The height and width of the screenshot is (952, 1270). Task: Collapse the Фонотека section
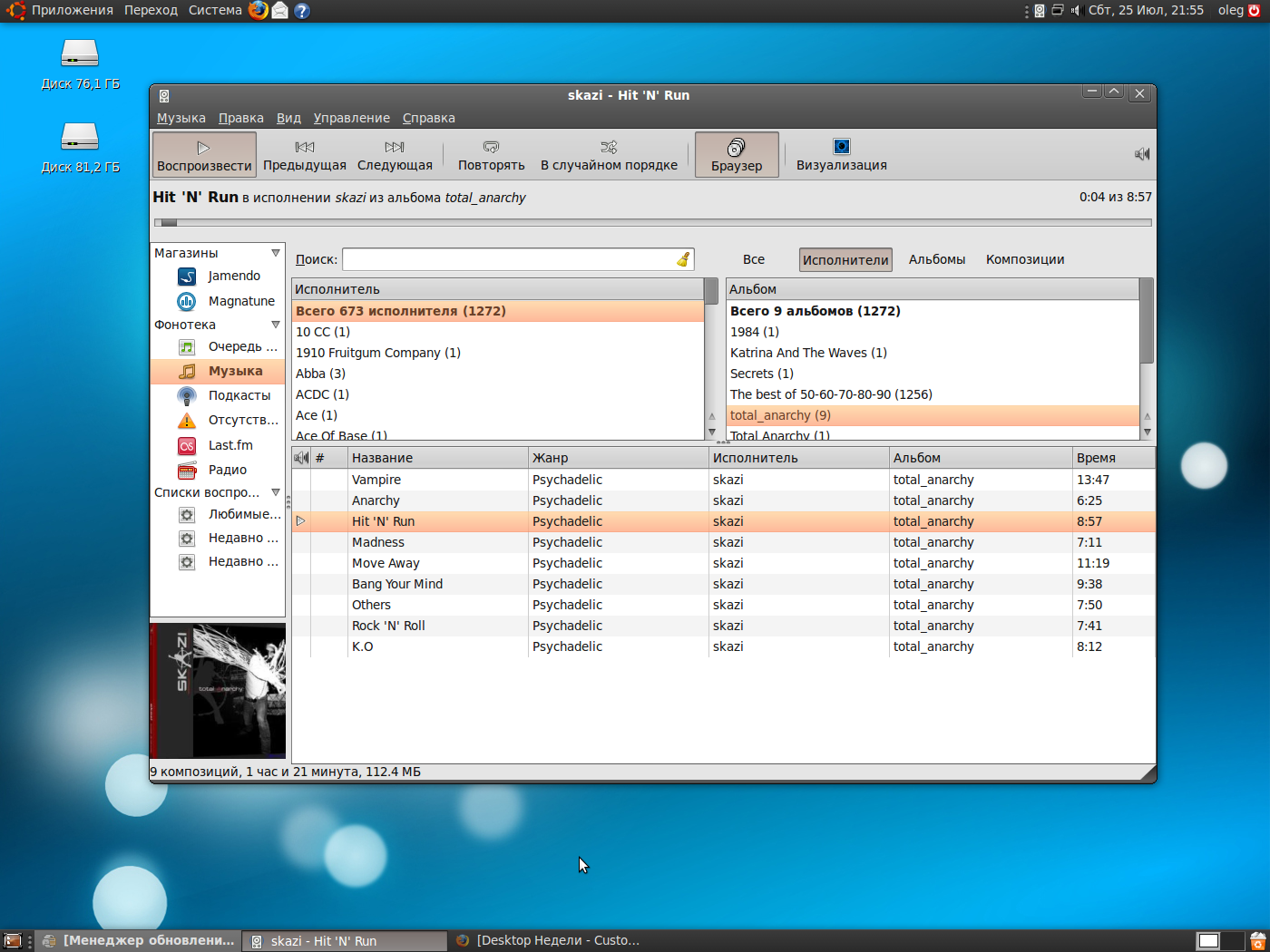pyautogui.click(x=276, y=325)
